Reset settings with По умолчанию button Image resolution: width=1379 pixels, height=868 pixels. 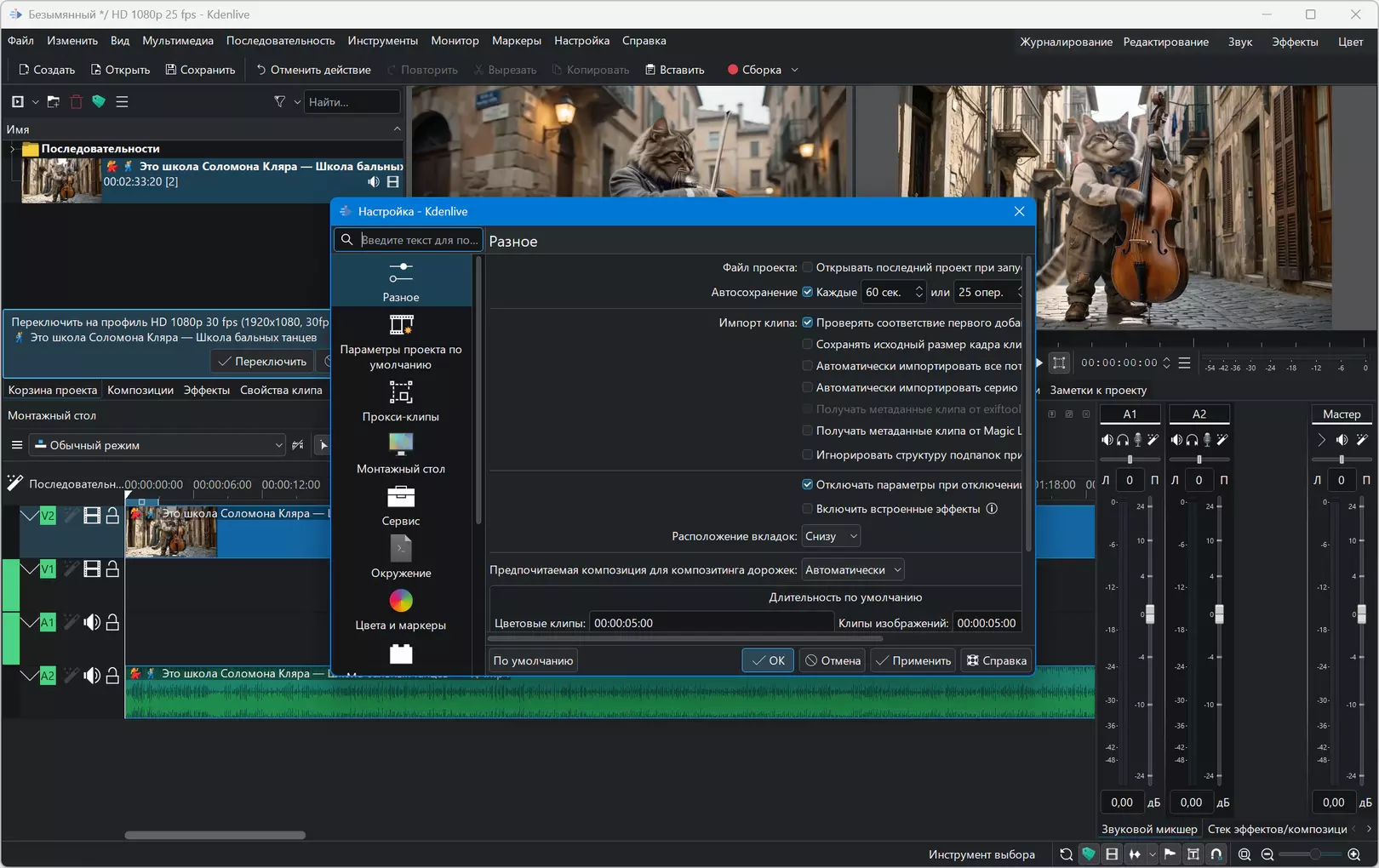[533, 660]
